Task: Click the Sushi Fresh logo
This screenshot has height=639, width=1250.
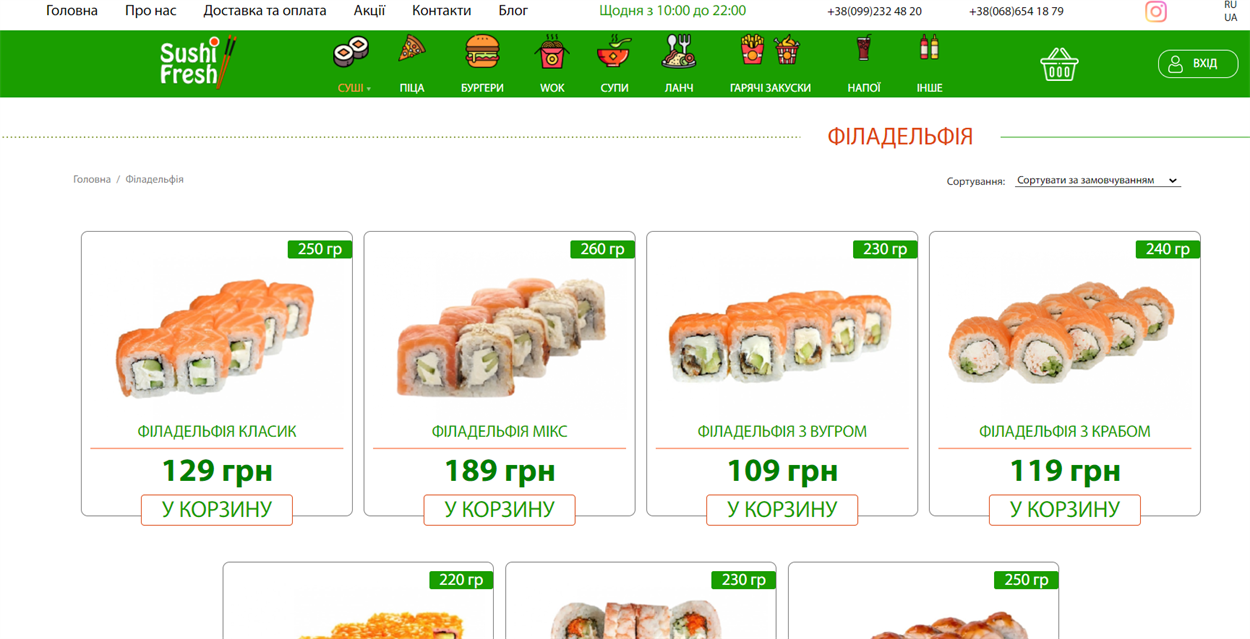Action: pos(197,63)
